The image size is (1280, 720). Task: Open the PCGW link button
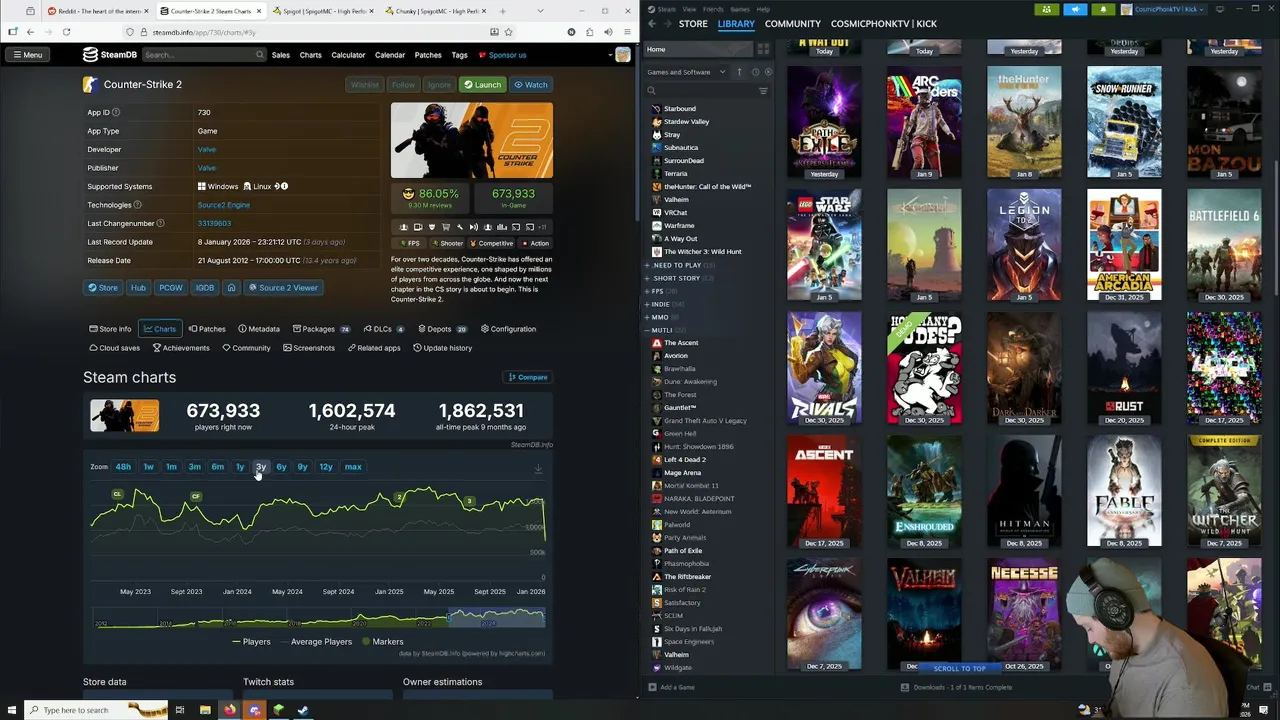pos(171,288)
